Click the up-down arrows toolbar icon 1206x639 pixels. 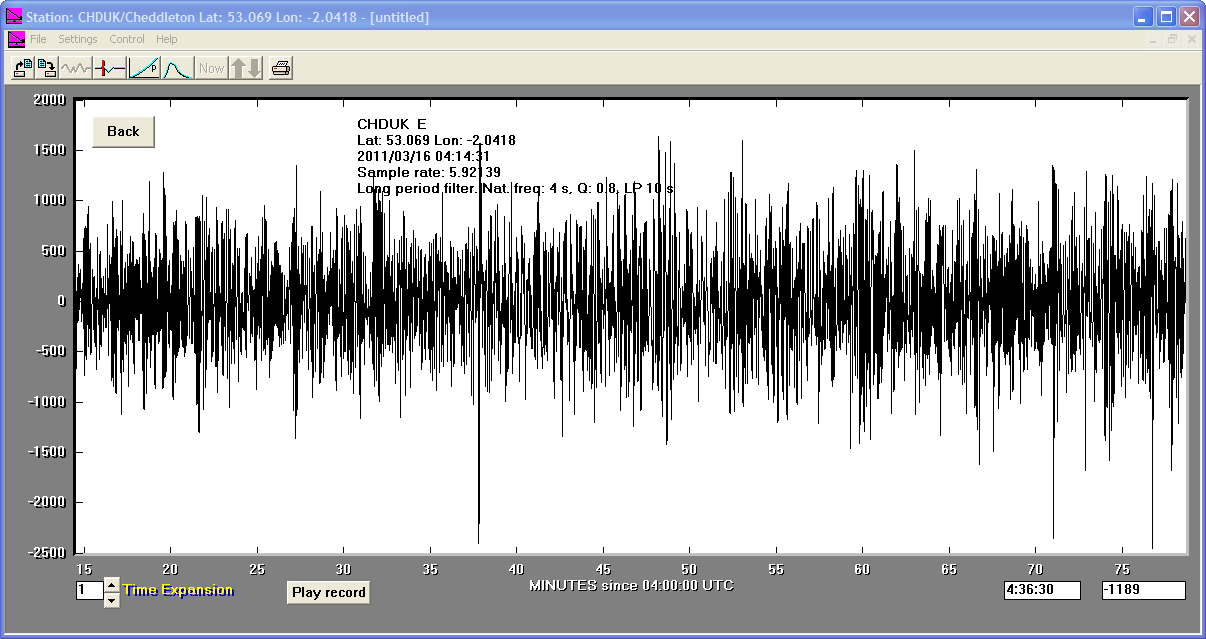click(245, 68)
